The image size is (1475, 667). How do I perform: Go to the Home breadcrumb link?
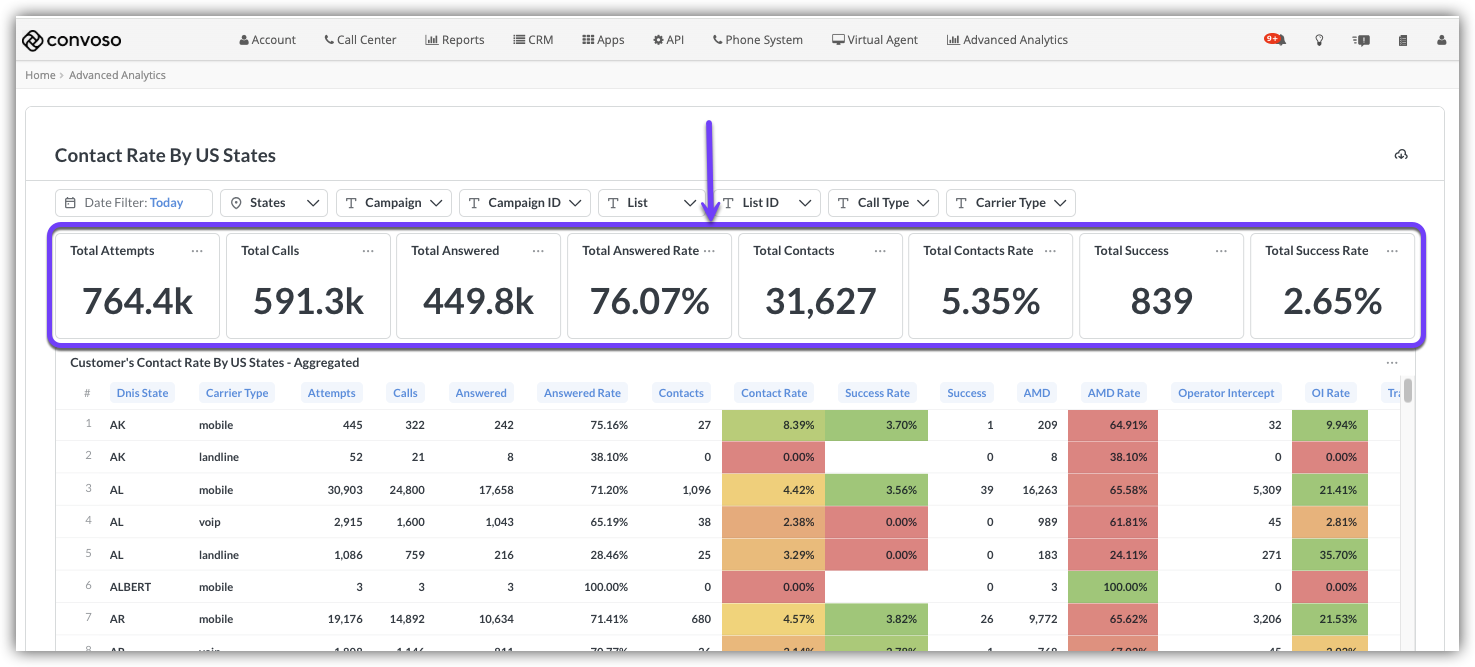(x=40, y=75)
